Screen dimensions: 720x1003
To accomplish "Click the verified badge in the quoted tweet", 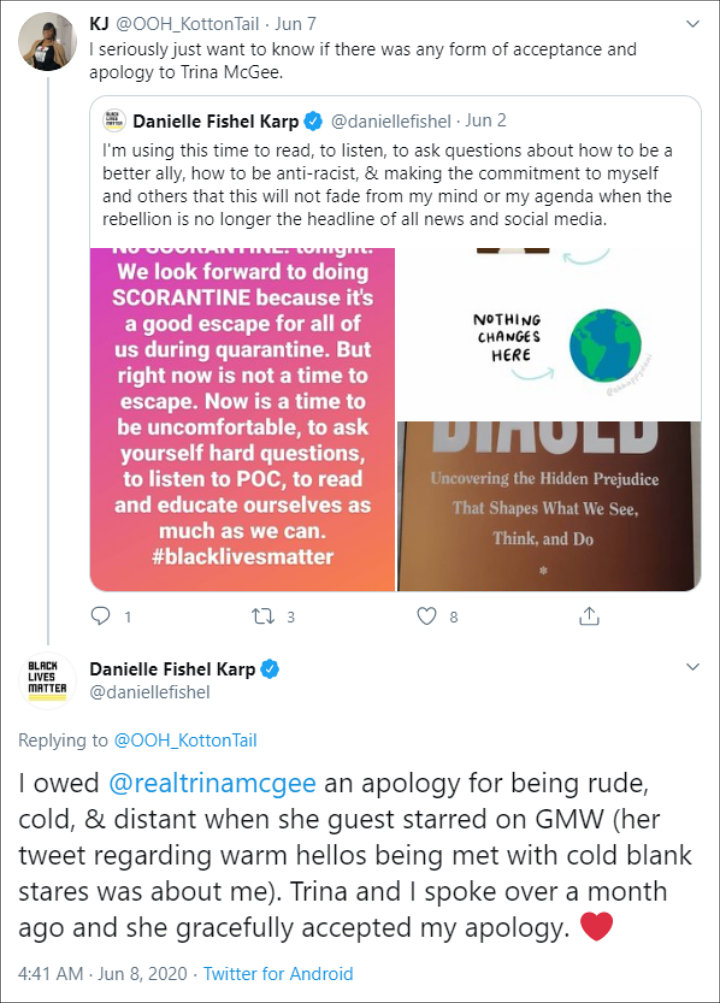I will (313, 120).
